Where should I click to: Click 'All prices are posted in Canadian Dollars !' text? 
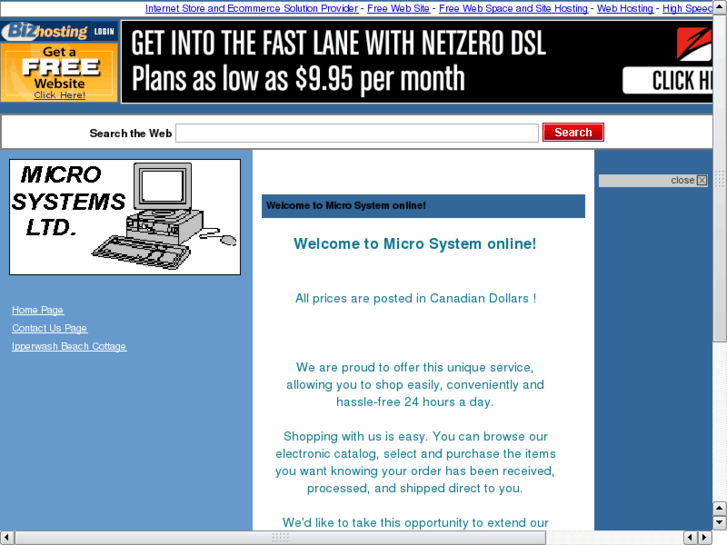(416, 298)
